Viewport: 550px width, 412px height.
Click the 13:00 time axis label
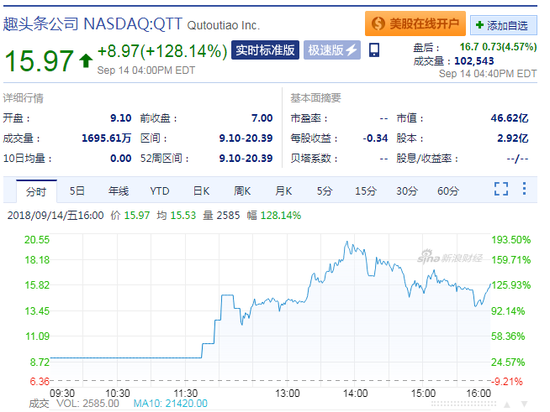tap(287, 393)
